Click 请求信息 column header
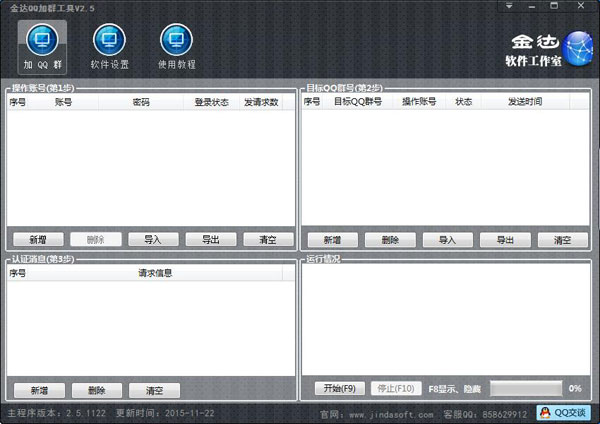This screenshot has height=424, width=600. (155, 273)
